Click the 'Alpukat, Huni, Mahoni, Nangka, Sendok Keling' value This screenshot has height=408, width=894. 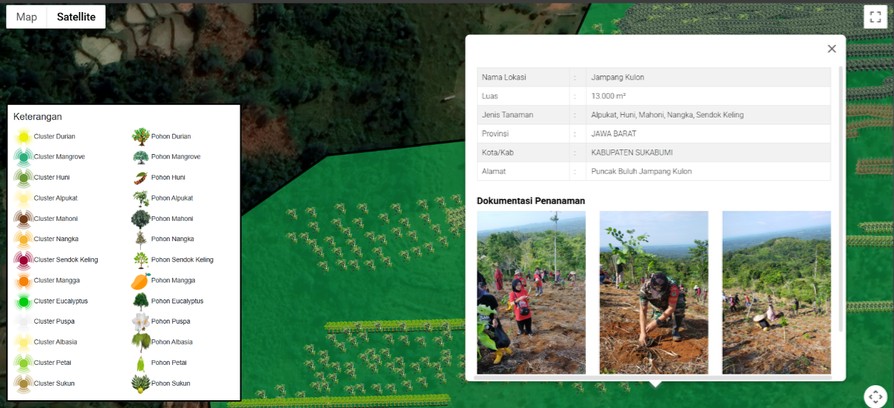click(x=667, y=115)
